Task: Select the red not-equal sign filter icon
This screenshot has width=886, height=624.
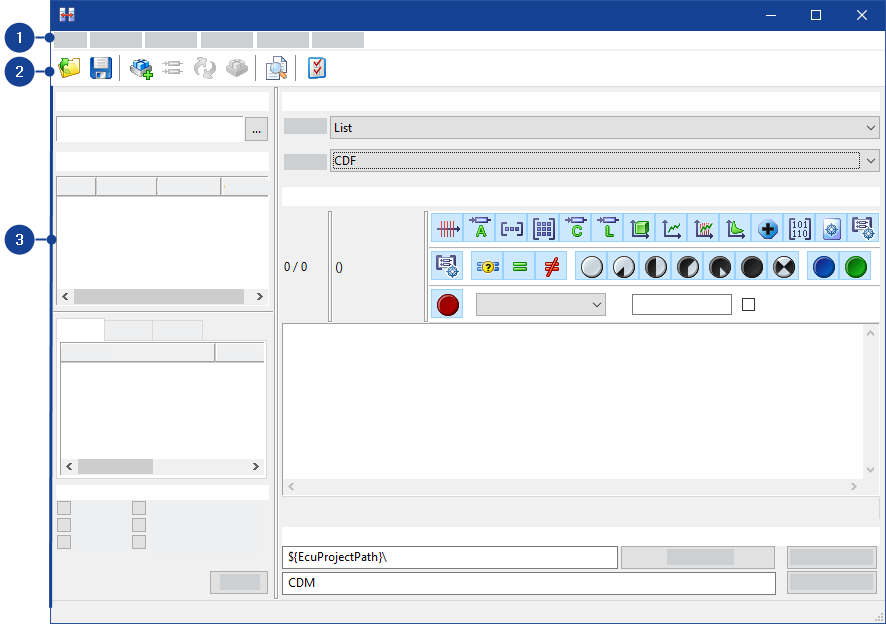Action: click(550, 266)
